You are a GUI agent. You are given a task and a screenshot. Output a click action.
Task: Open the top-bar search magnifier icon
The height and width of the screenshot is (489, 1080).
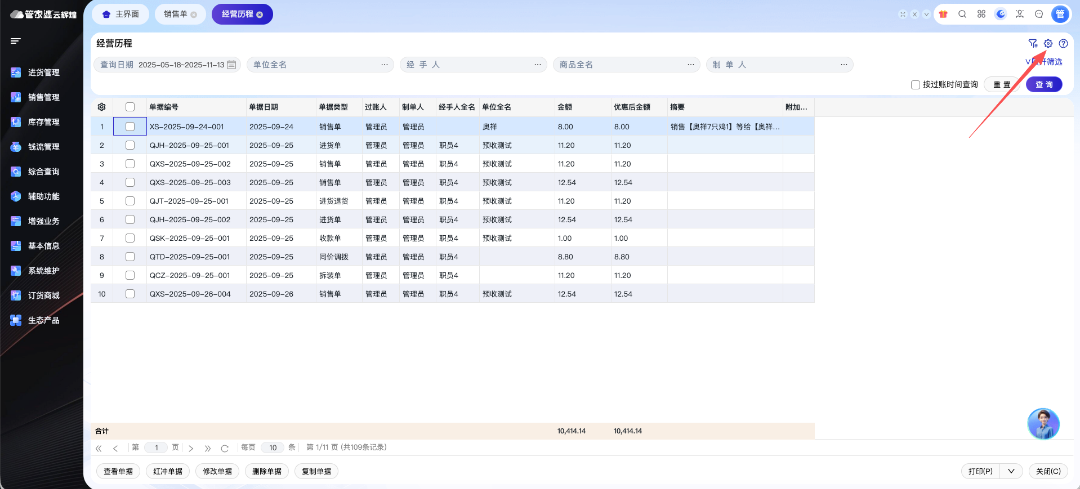tap(962, 15)
